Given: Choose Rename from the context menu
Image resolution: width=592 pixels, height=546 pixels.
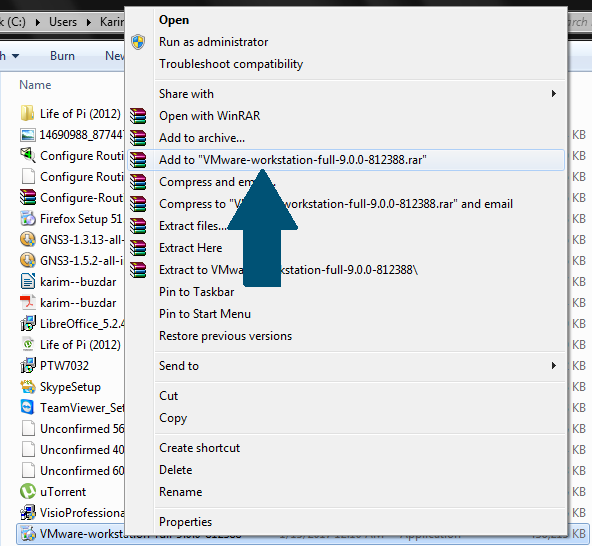Looking at the screenshot, I should [x=345, y=492].
